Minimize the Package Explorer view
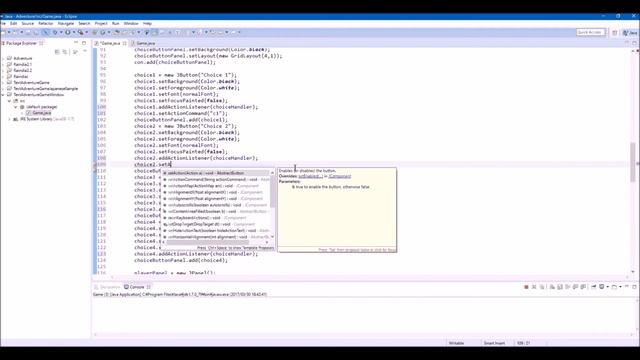The image size is (640, 360). 76,42
